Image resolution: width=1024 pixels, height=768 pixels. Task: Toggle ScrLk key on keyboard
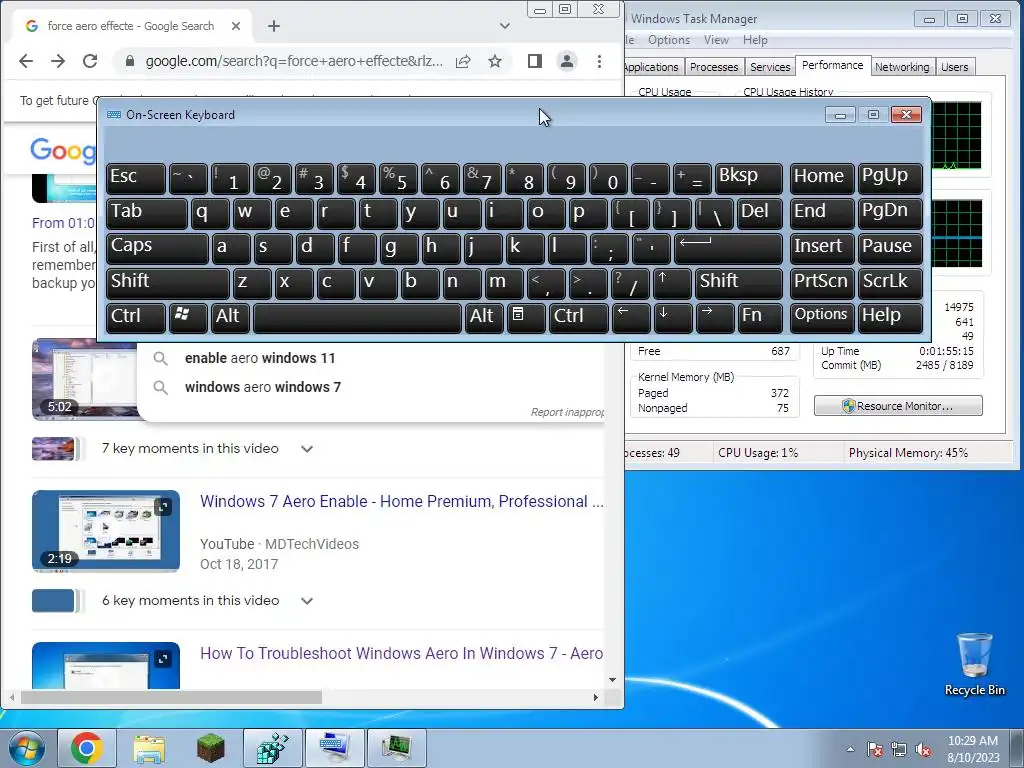(x=889, y=283)
